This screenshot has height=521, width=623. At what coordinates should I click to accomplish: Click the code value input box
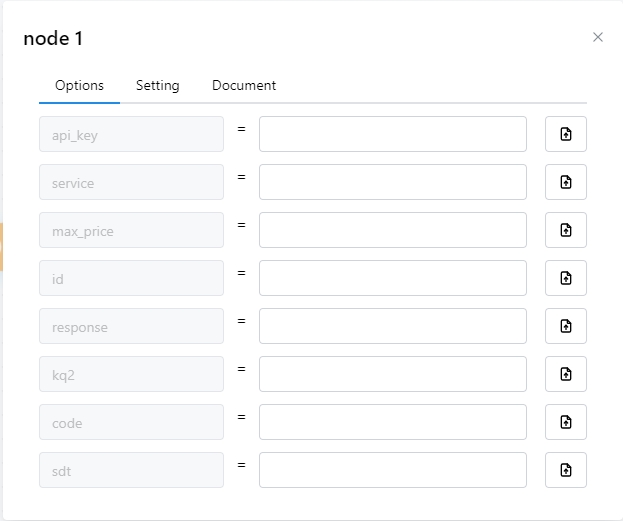click(x=392, y=422)
